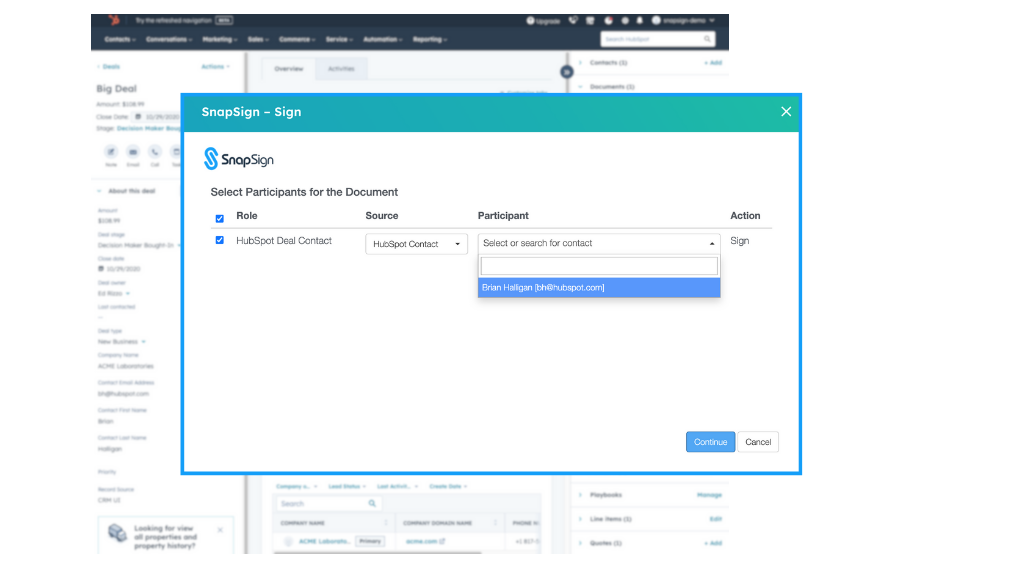Viewport: 1016px width, 571px height.
Task: Sort by the Company Name column header
Action: point(303,523)
